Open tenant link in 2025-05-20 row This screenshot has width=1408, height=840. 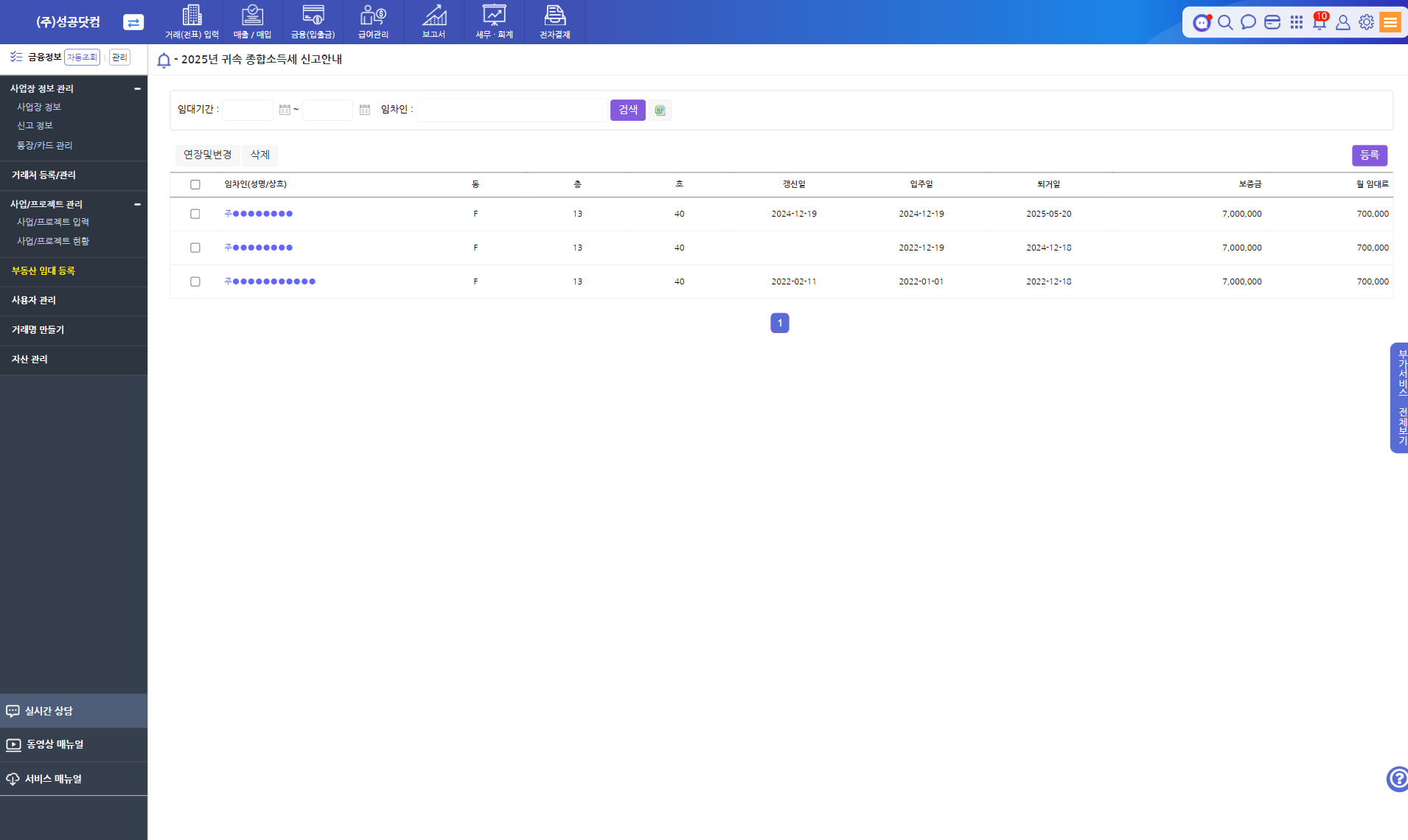(259, 214)
